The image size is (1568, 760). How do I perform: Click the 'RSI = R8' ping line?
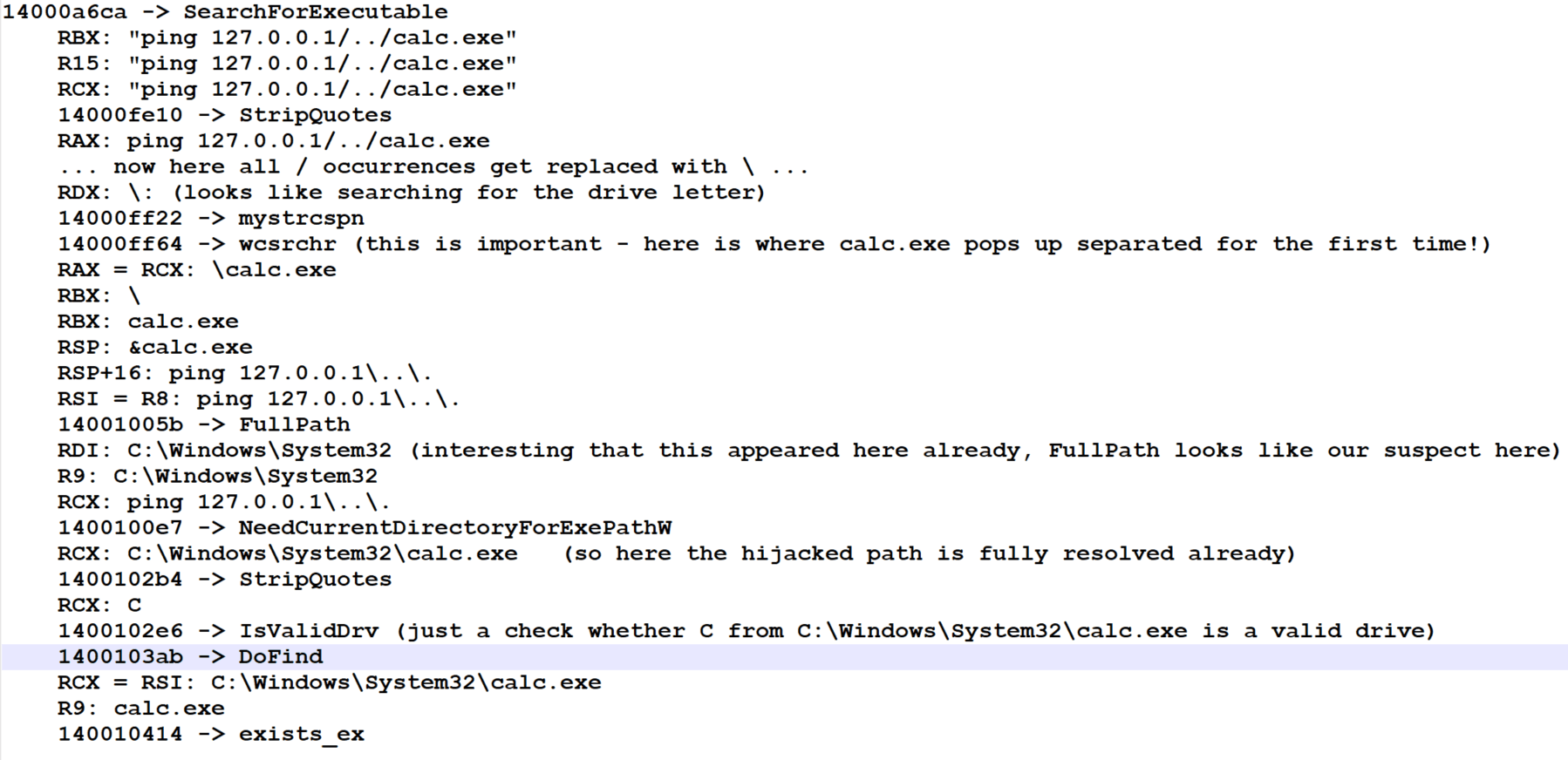[x=259, y=399]
